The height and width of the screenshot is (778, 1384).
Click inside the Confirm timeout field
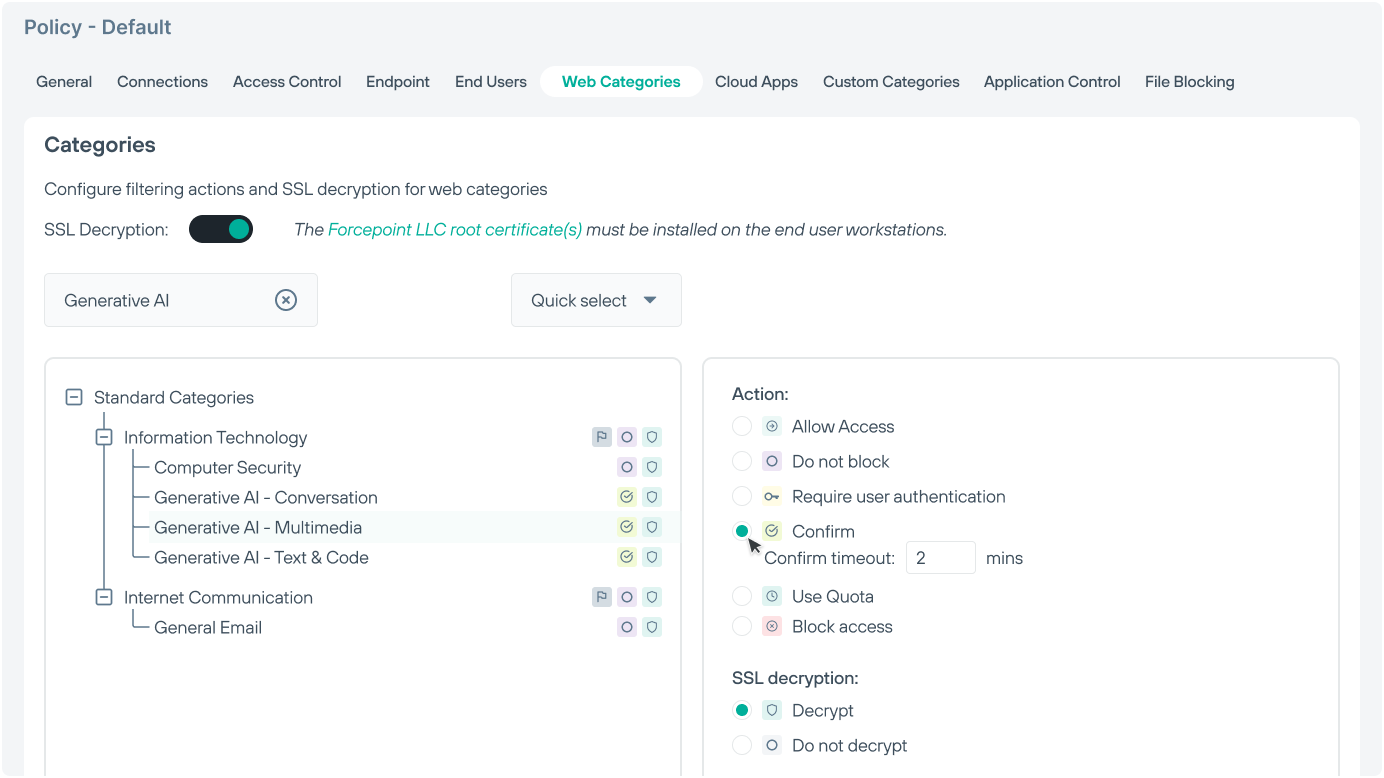(x=940, y=557)
